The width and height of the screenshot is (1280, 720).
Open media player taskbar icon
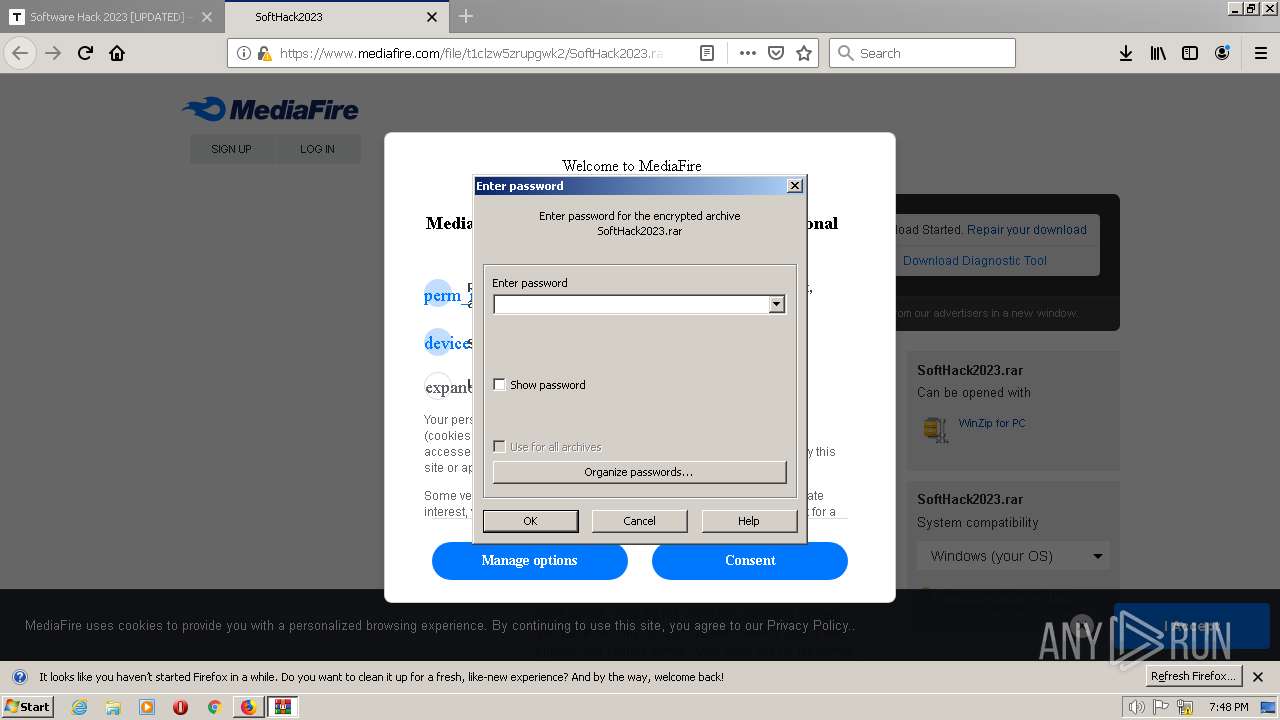tap(147, 707)
